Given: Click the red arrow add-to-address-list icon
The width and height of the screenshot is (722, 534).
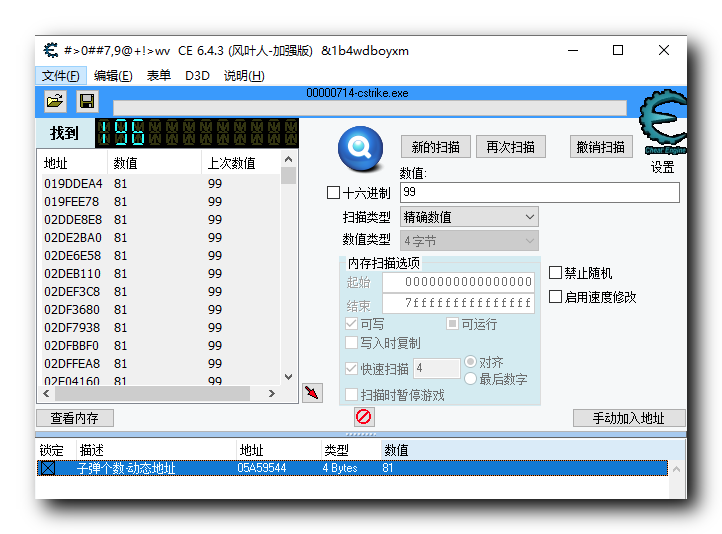Looking at the screenshot, I should (x=312, y=393).
